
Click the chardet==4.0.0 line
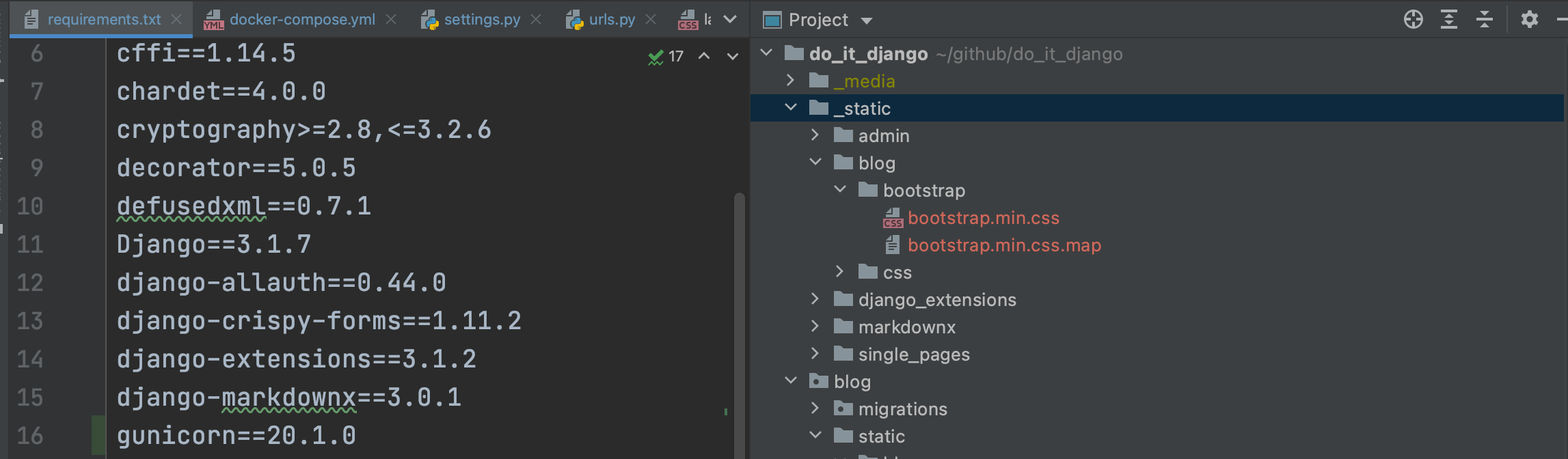[221, 92]
